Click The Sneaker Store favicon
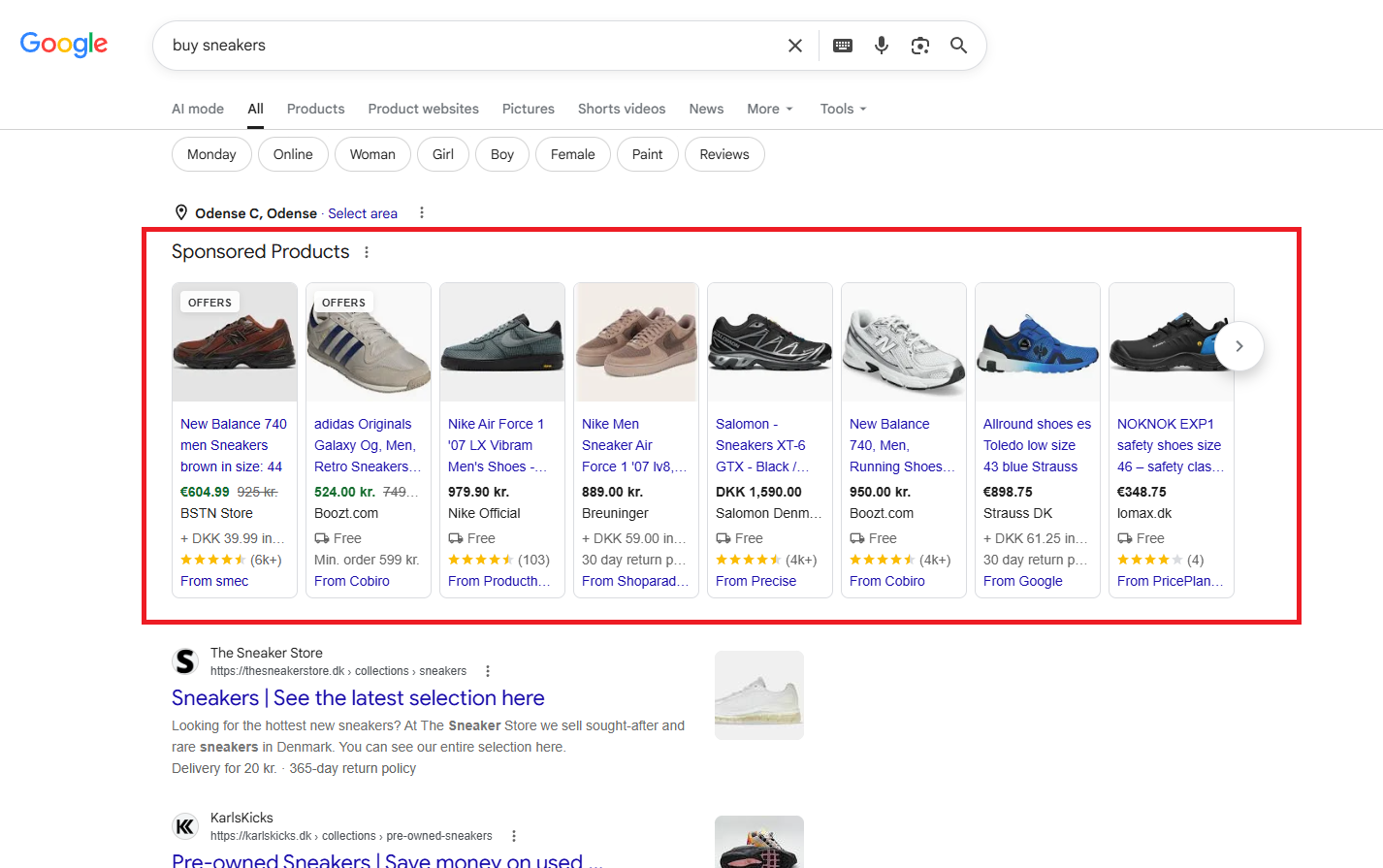The width and height of the screenshot is (1383, 868). (185, 661)
